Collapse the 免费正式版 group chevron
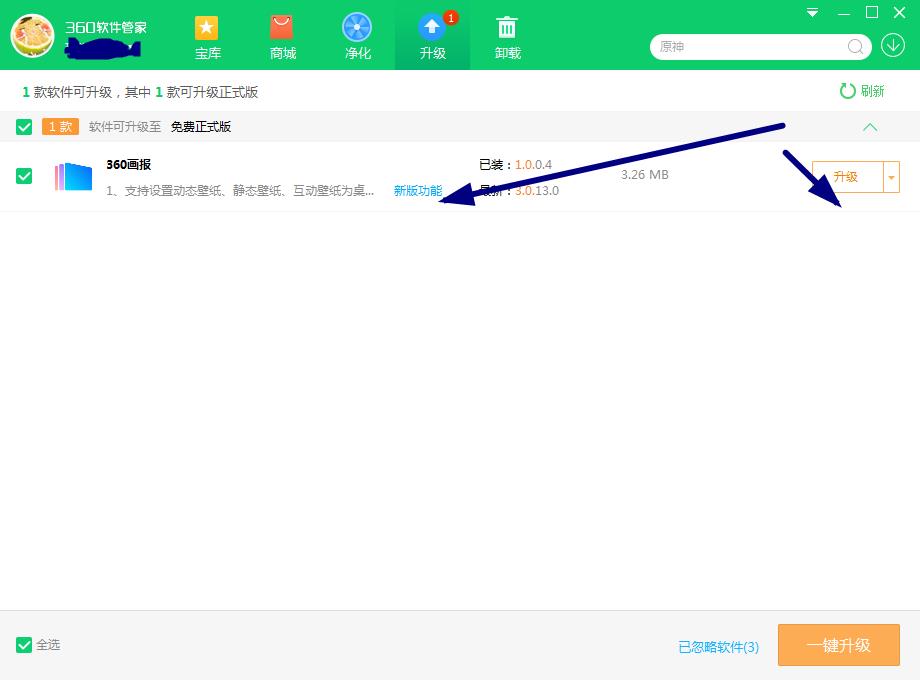The image size is (920, 680). [x=870, y=127]
